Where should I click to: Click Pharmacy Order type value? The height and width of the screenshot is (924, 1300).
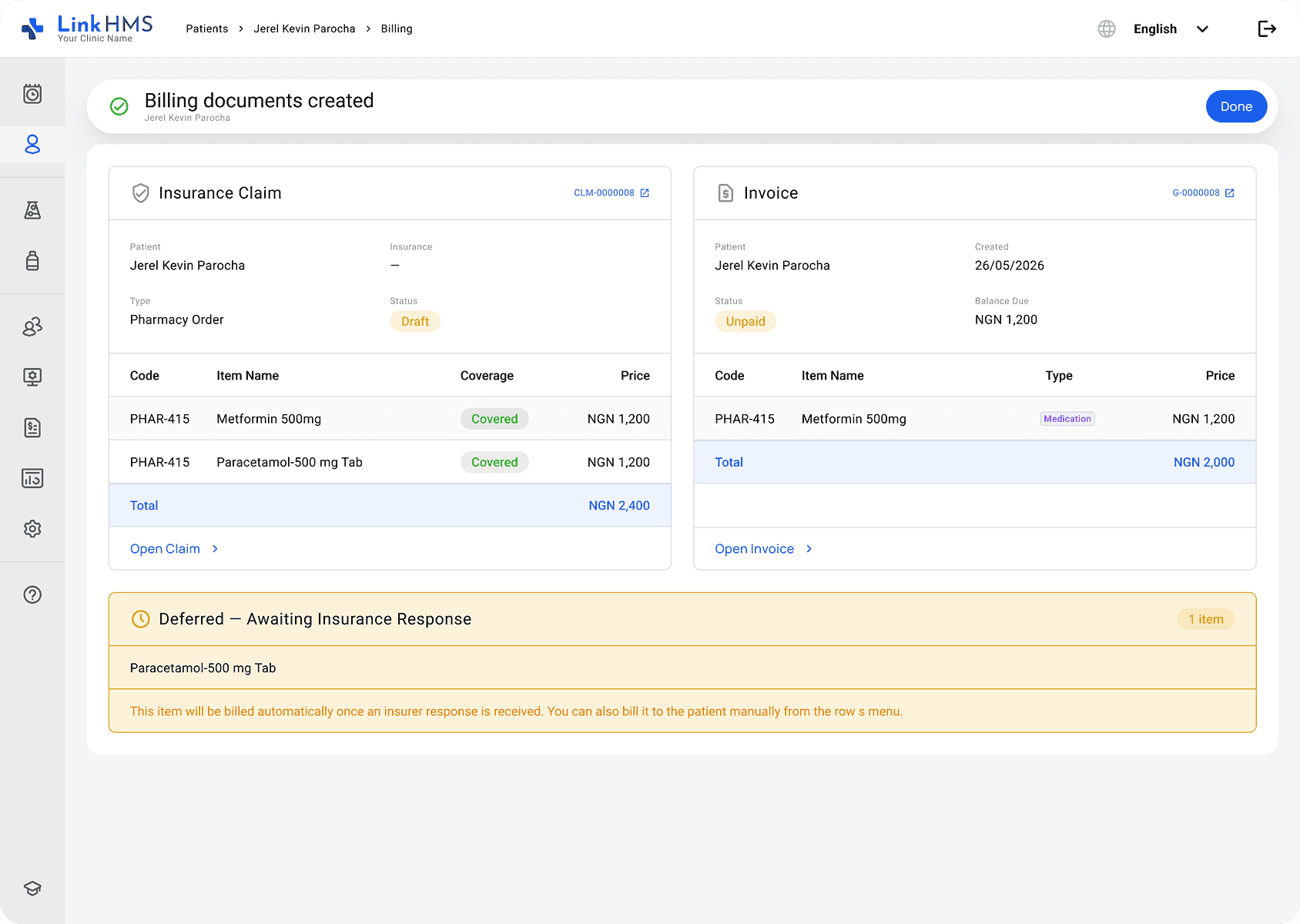(177, 320)
